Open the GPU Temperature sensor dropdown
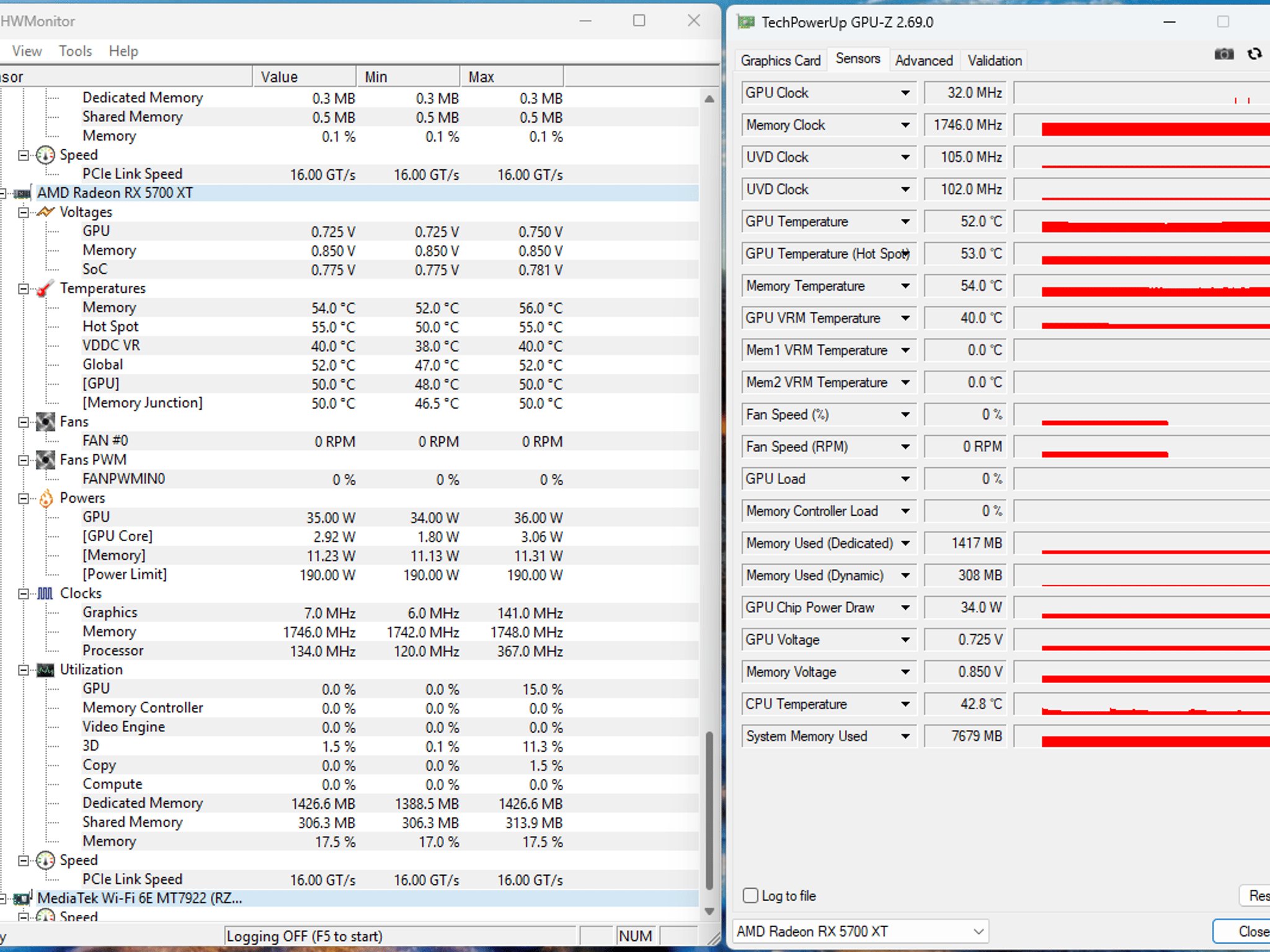The width and height of the screenshot is (1270, 952). (905, 222)
